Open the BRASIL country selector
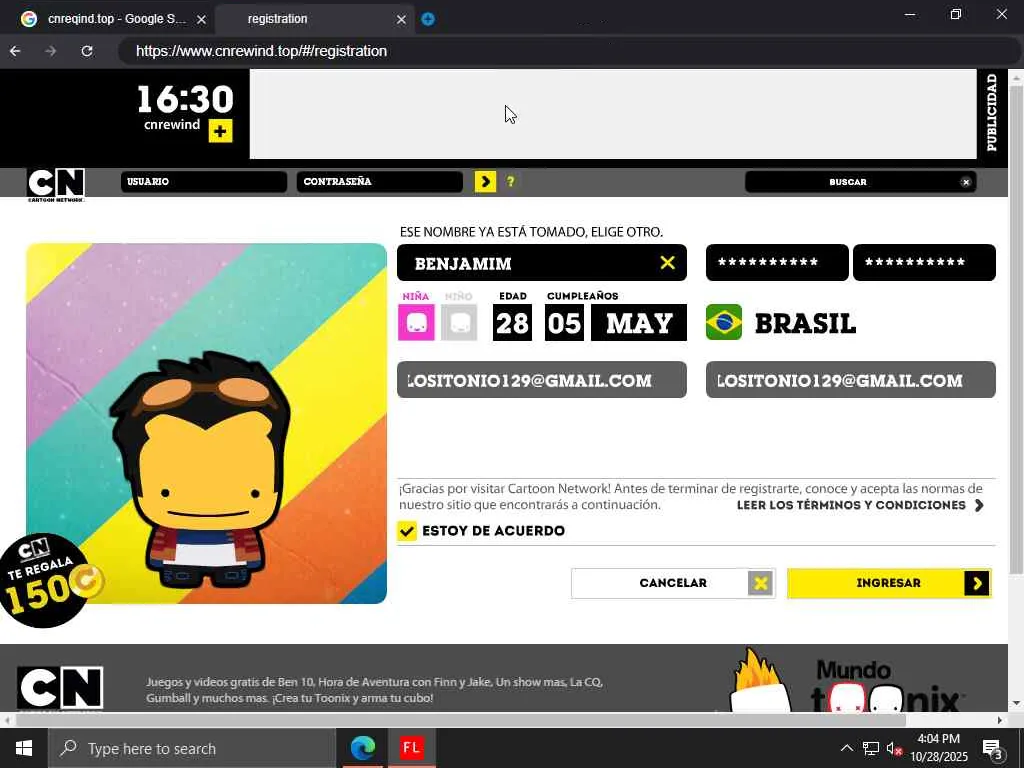1024x768 pixels. (x=805, y=323)
